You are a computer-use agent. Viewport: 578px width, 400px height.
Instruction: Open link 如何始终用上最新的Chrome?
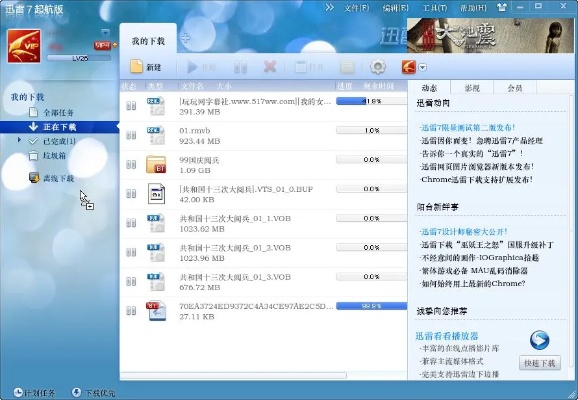coord(472,284)
